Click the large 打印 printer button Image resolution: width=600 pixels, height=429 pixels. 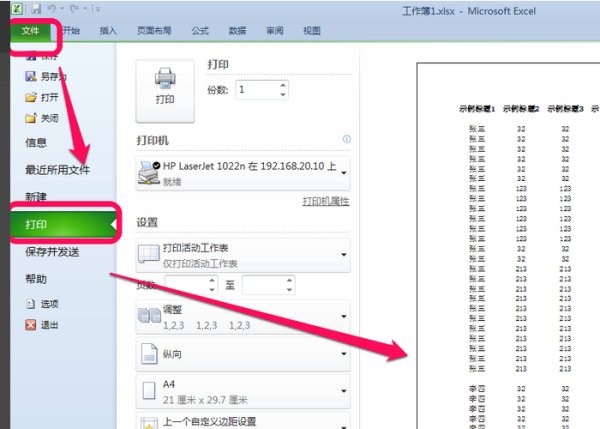tap(165, 91)
